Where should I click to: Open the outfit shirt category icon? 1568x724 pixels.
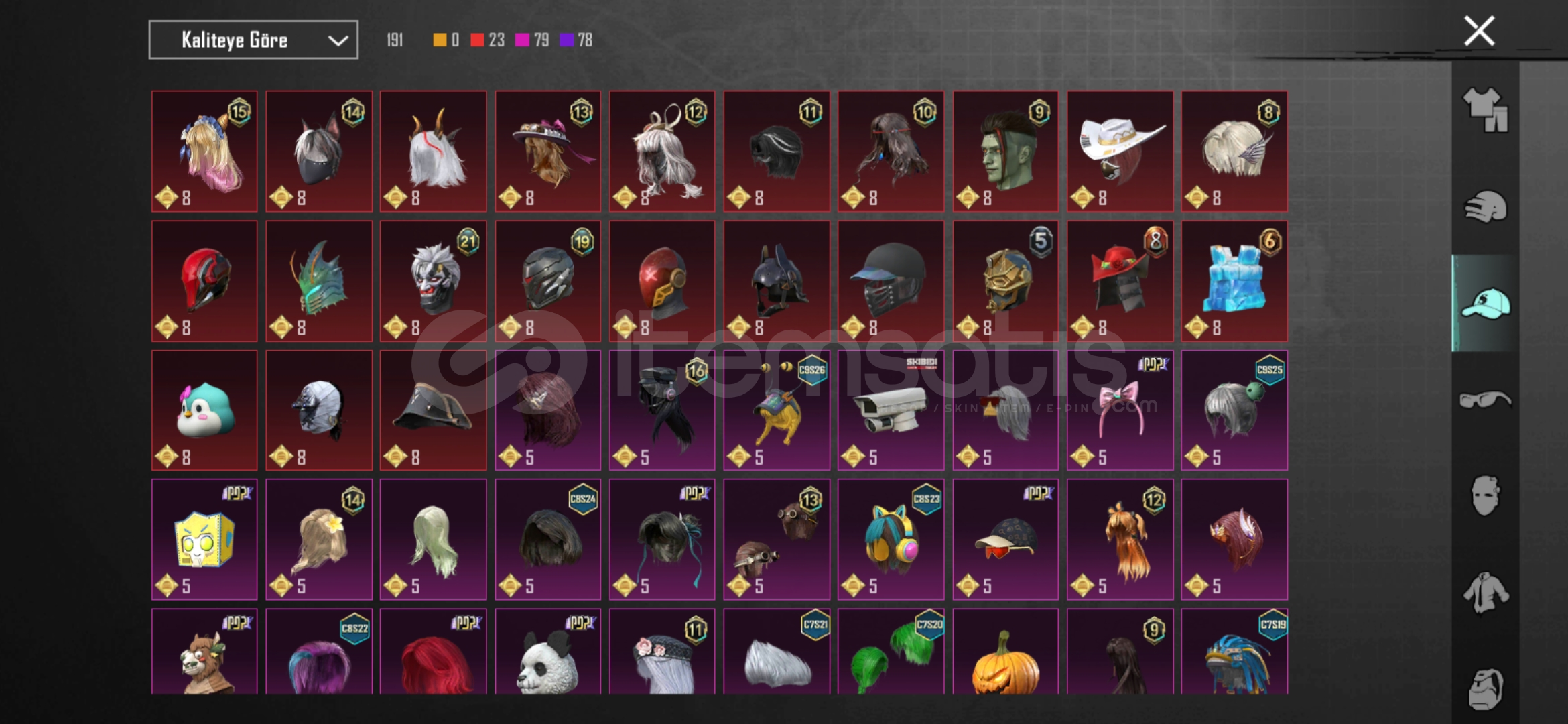pyautogui.click(x=1486, y=110)
